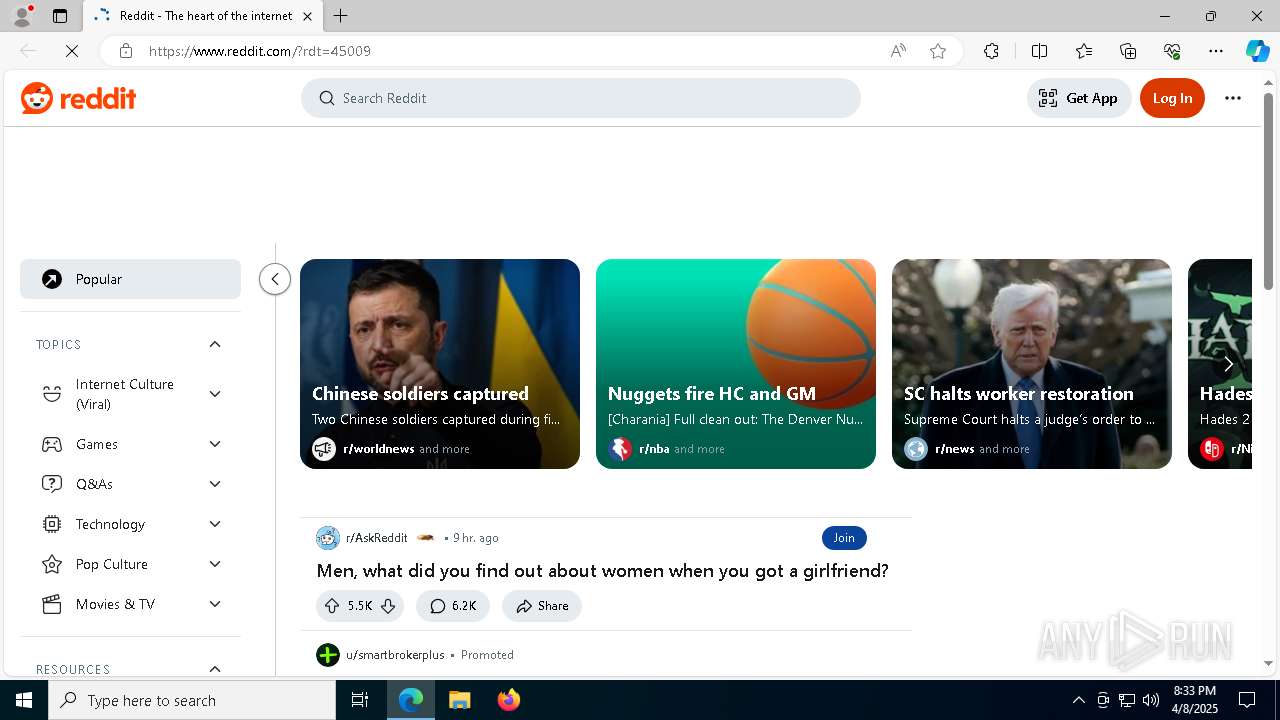Screen dimensions: 1280x720
Task: Open browser Extensions puzzle icon
Action: pos(991,51)
